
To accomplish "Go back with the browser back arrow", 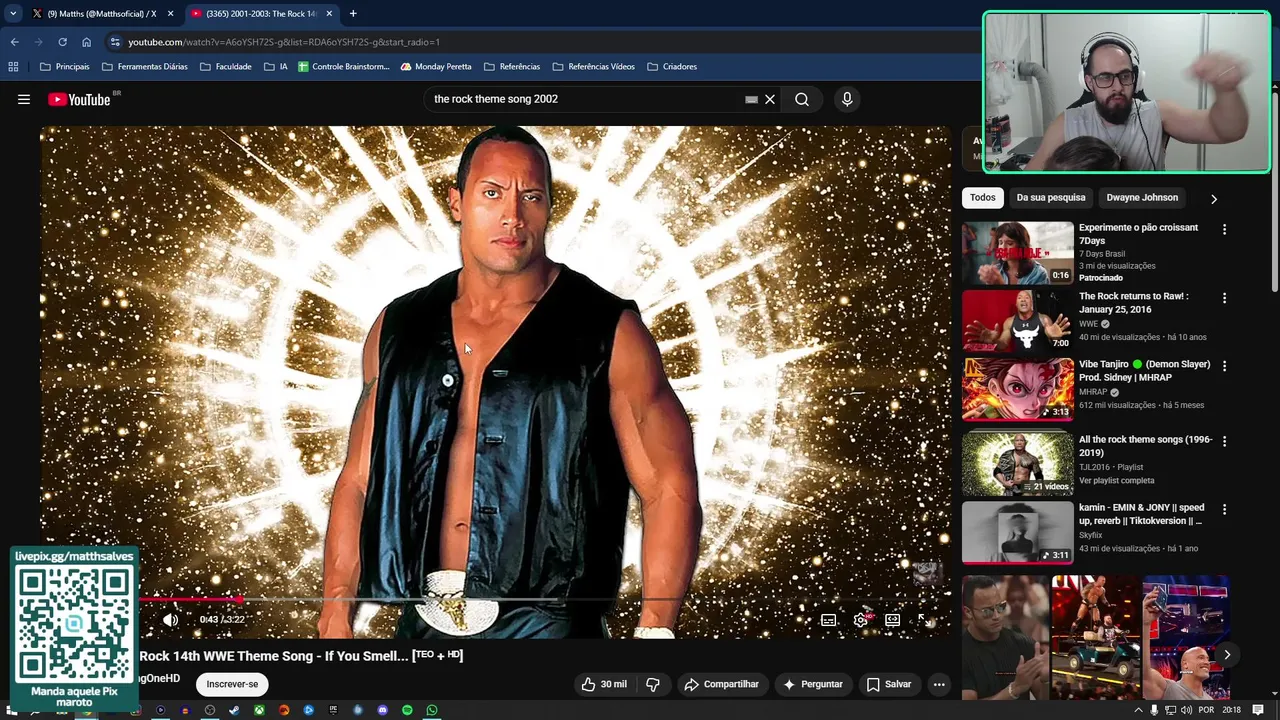I will 14,42.
